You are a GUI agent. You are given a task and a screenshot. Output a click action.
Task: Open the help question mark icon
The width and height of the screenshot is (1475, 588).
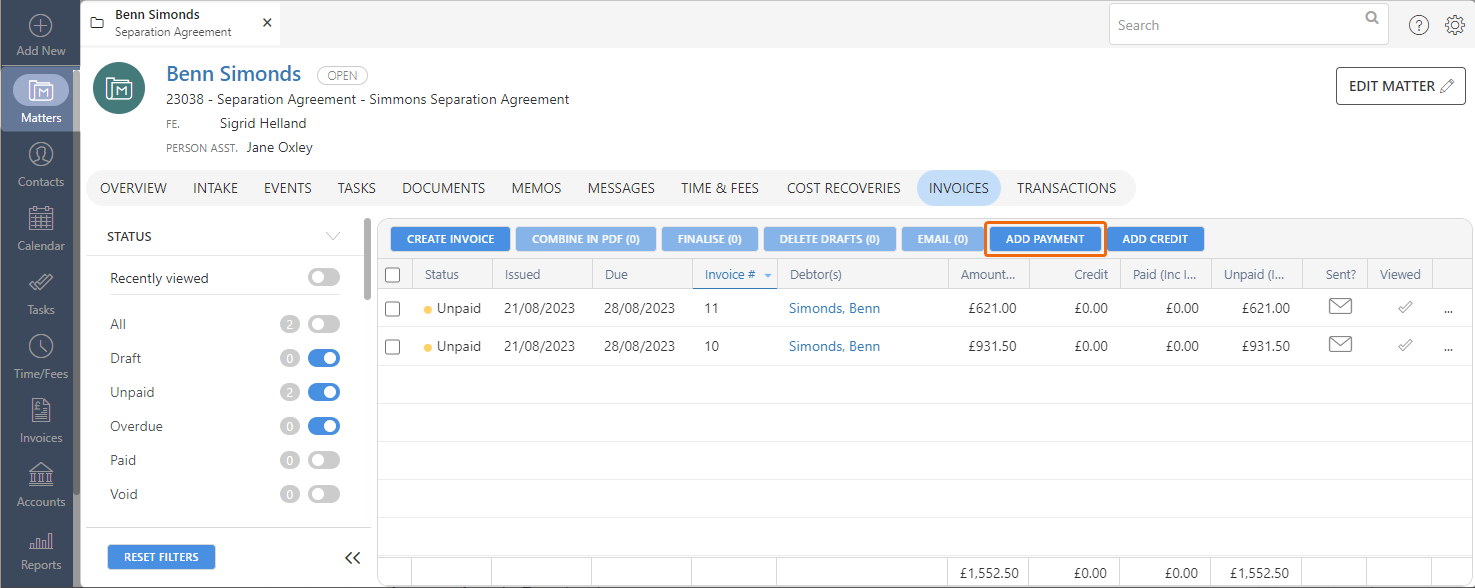pos(1419,26)
